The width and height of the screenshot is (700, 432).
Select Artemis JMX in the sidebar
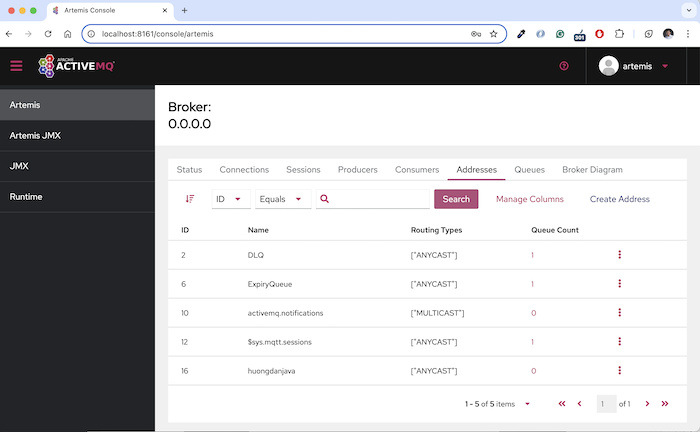pos(77,135)
